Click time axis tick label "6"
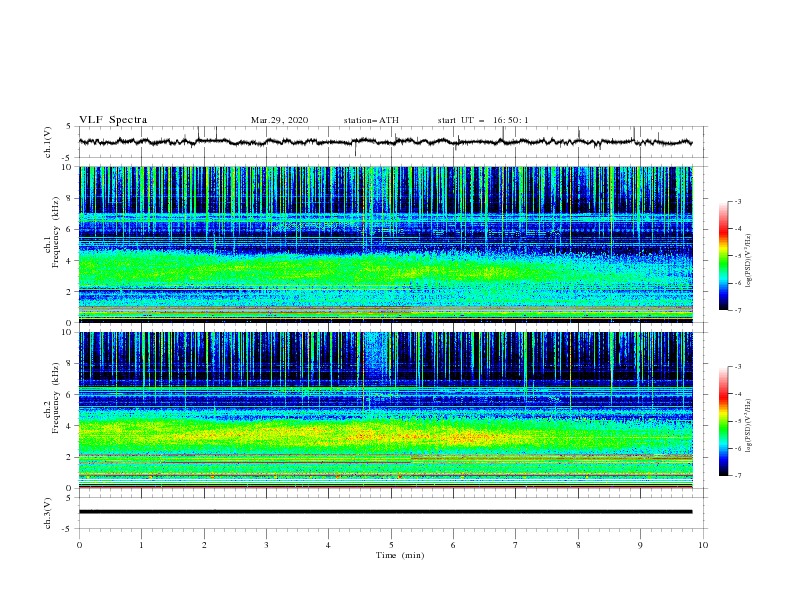Image resolution: width=792 pixels, height=612 pixels. [x=454, y=545]
